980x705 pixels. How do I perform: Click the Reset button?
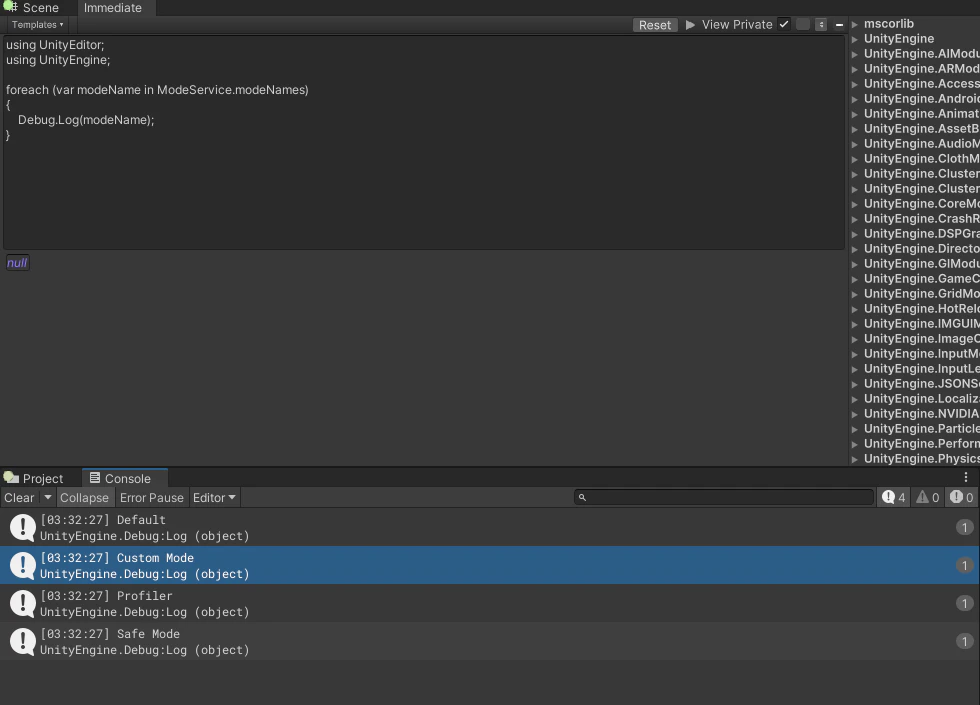[655, 25]
